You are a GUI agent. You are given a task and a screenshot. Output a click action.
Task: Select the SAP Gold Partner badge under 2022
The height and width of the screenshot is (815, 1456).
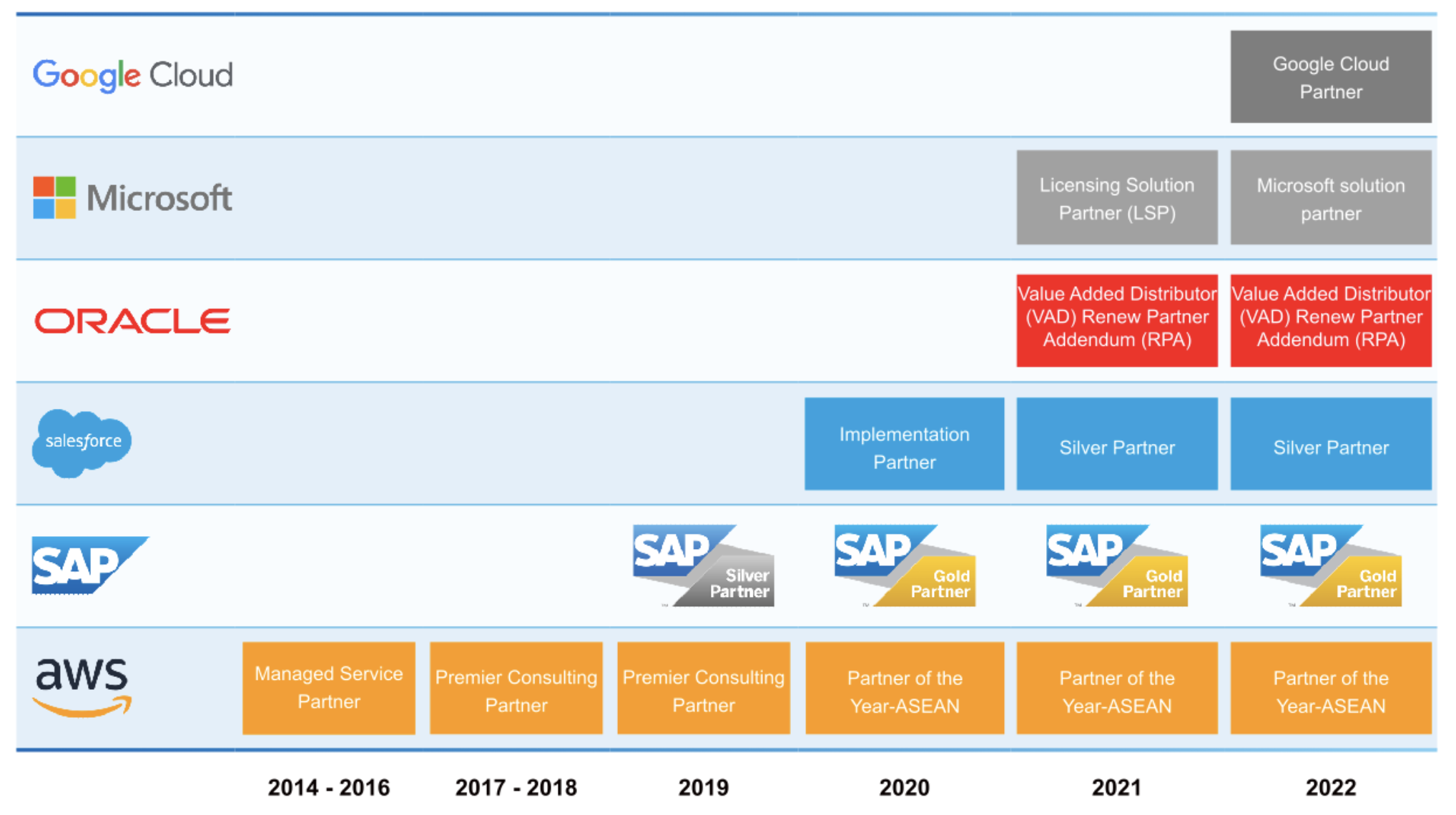pyautogui.click(x=1330, y=565)
